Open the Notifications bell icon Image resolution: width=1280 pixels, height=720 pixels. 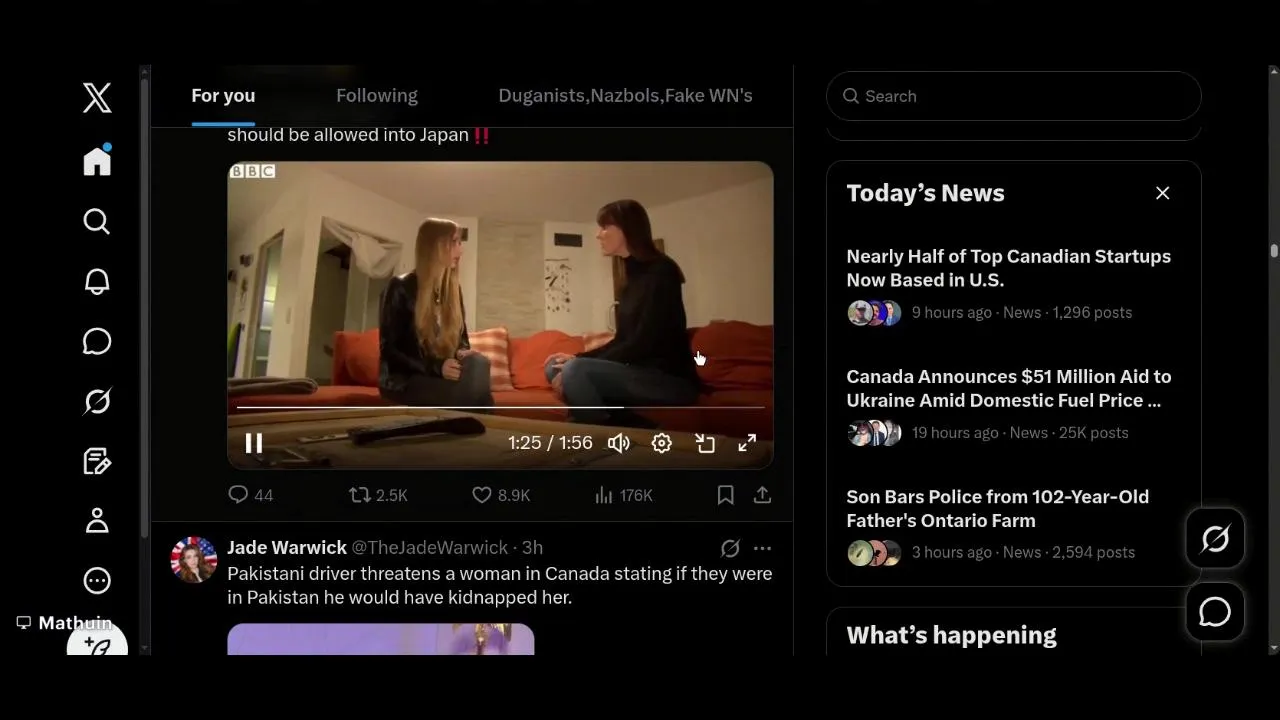click(97, 281)
